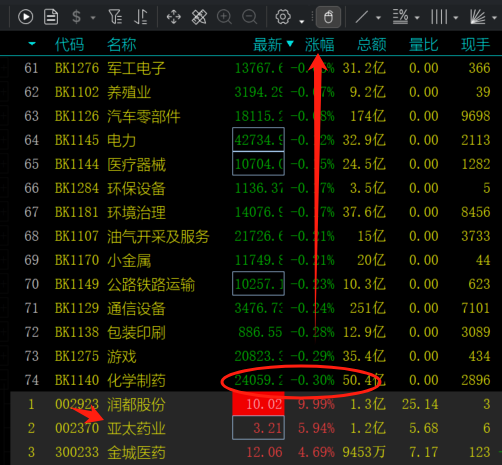Image resolution: width=502 pixels, height=465 pixels.
Task: Expand the percentage tool dropdown arrow
Action: [x=417, y=17]
